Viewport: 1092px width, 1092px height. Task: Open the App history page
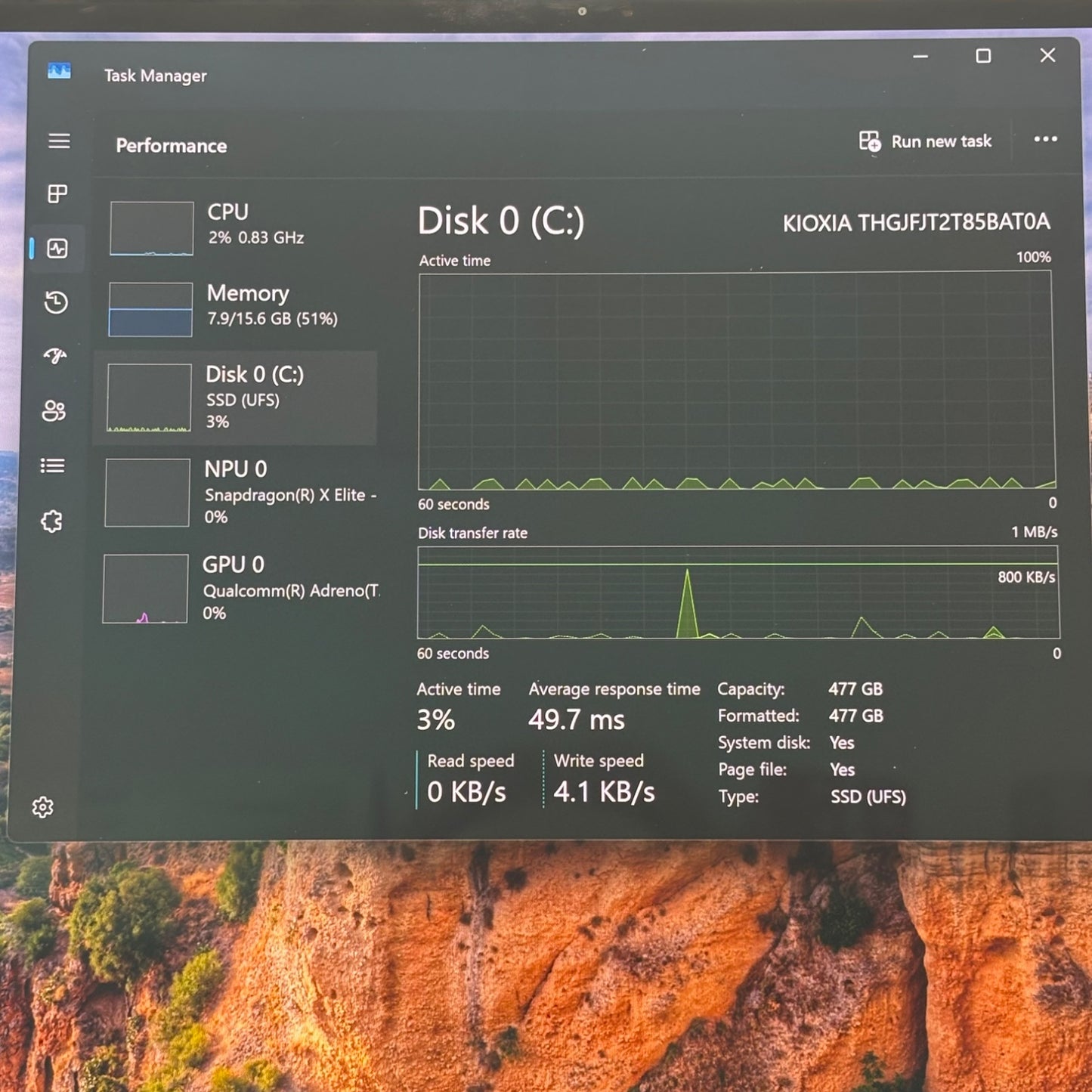coord(56,302)
